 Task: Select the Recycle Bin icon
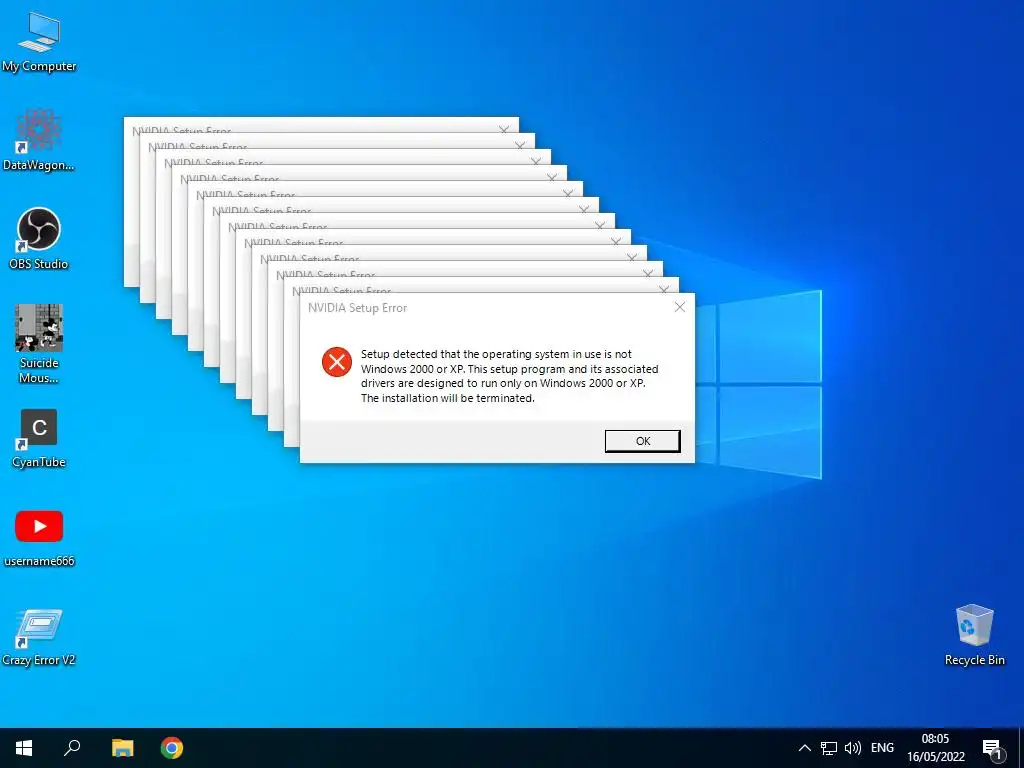coord(974,635)
